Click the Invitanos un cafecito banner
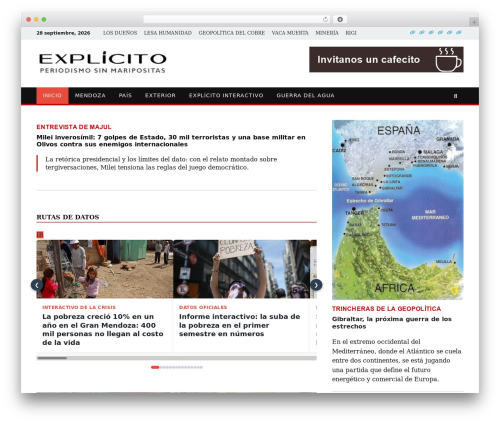Viewport: 500px width, 423px height. (x=386, y=60)
